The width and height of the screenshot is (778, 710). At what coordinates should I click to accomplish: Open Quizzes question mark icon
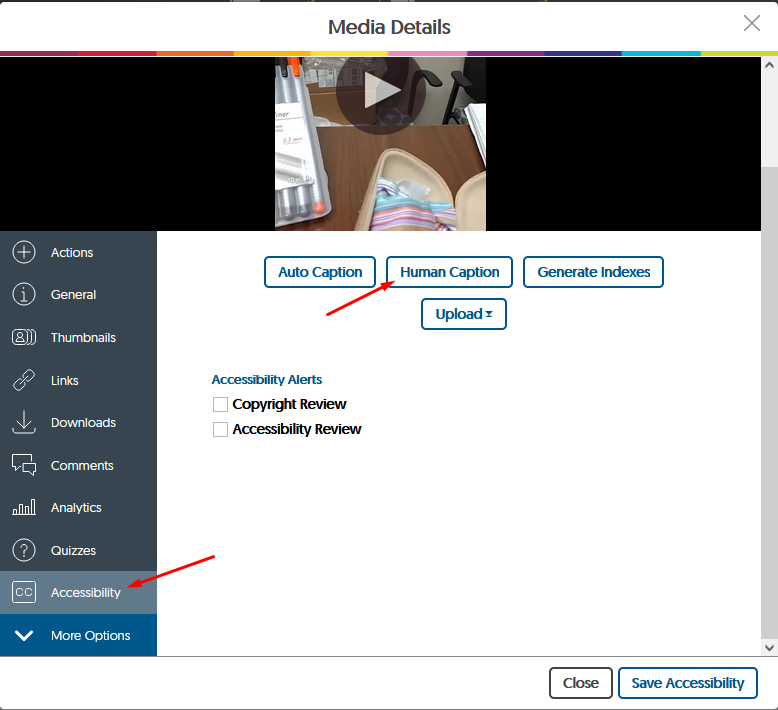tap(24, 550)
